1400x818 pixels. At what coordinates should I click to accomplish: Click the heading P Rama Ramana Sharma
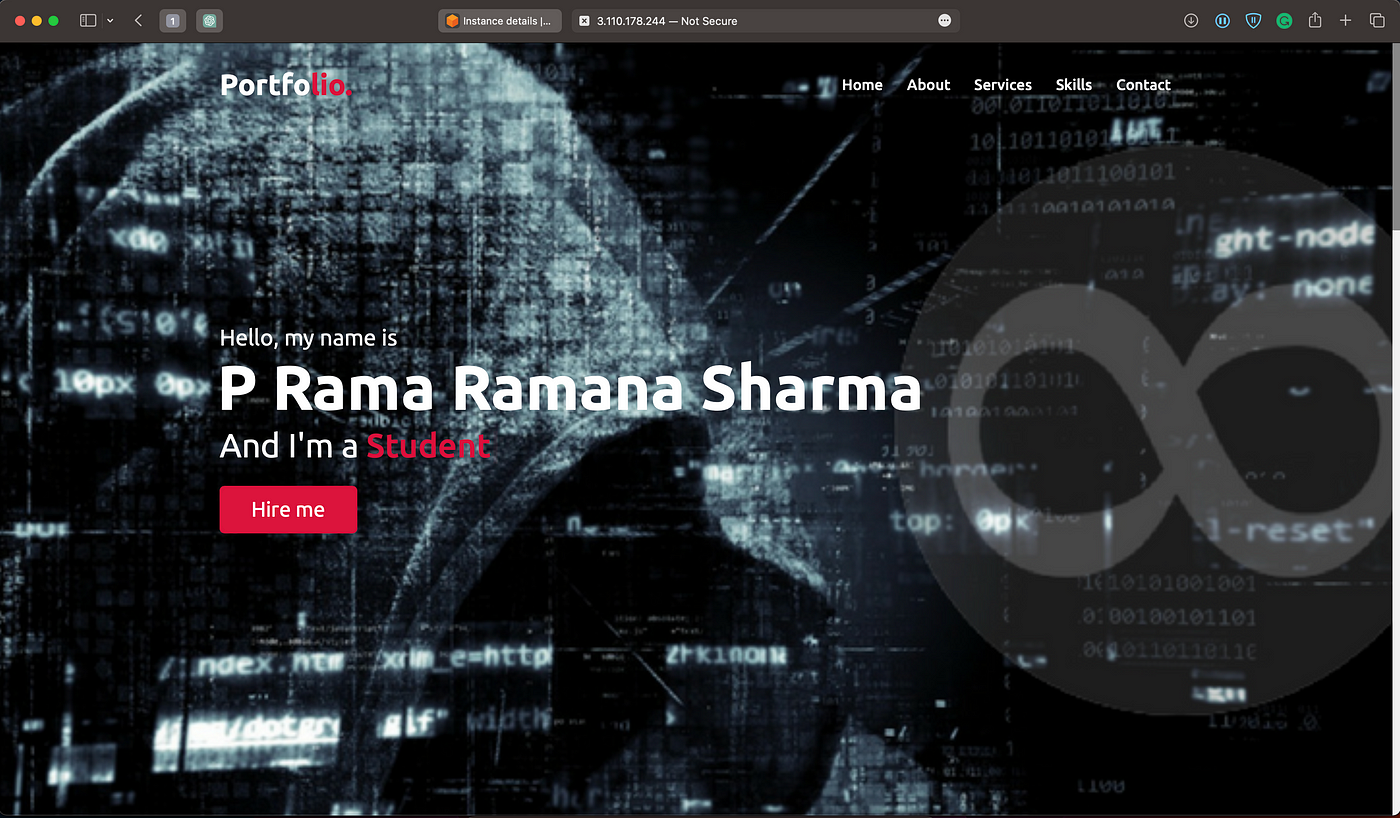point(570,389)
